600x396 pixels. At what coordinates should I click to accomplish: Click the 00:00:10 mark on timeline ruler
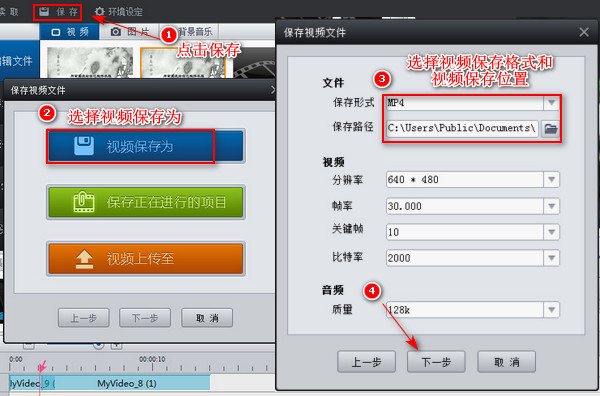click(152, 359)
